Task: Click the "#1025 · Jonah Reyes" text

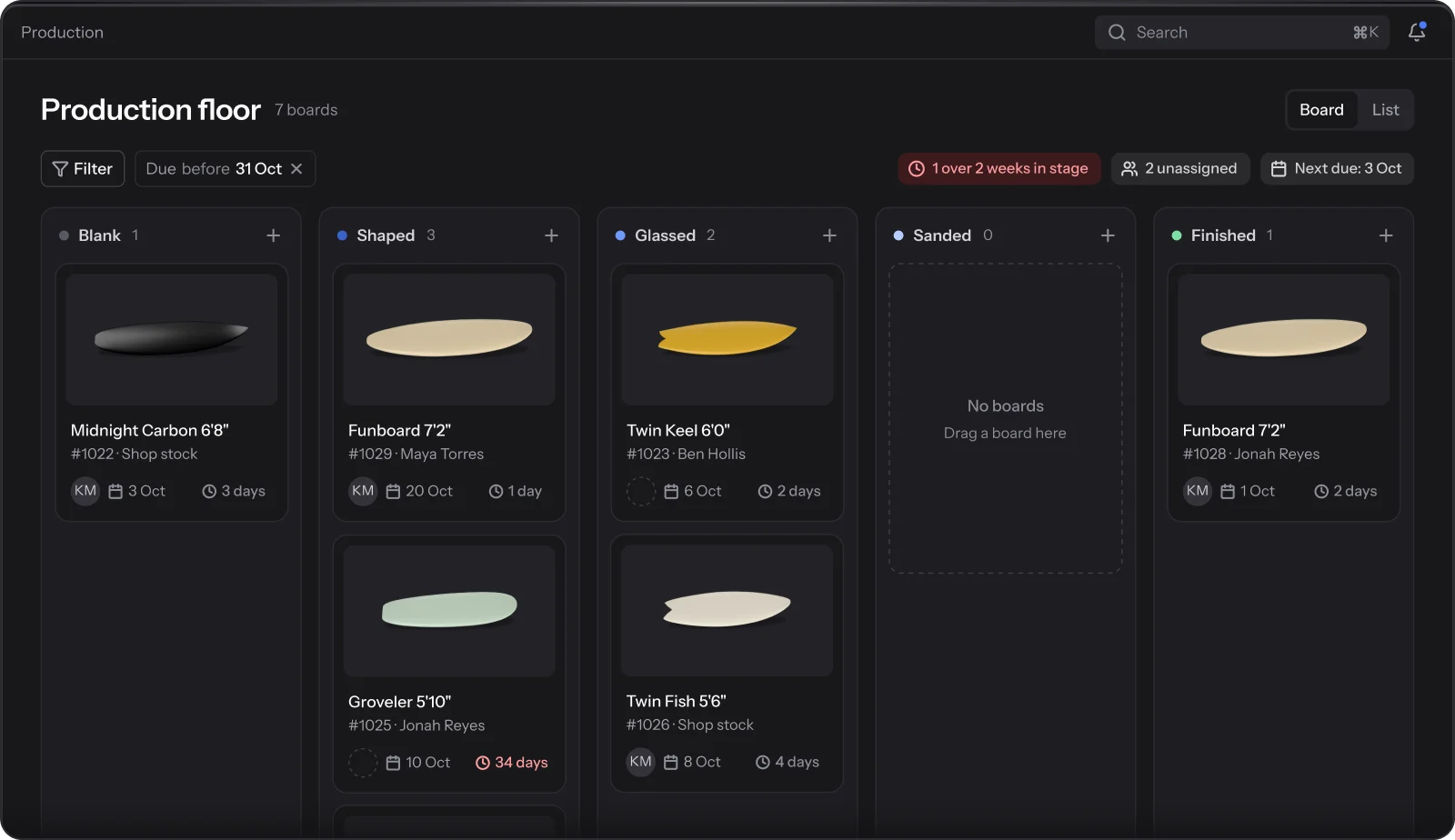Action: (x=416, y=725)
